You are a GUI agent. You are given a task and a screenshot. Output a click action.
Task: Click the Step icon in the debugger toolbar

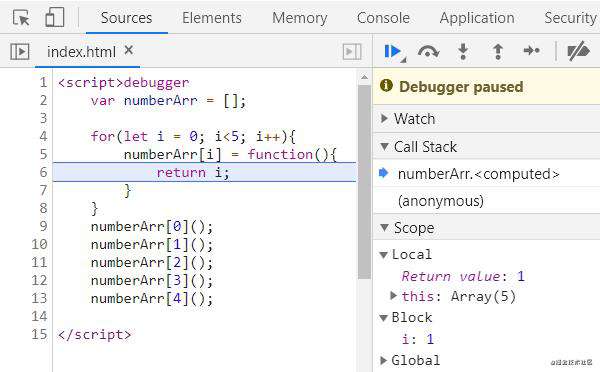(x=532, y=51)
